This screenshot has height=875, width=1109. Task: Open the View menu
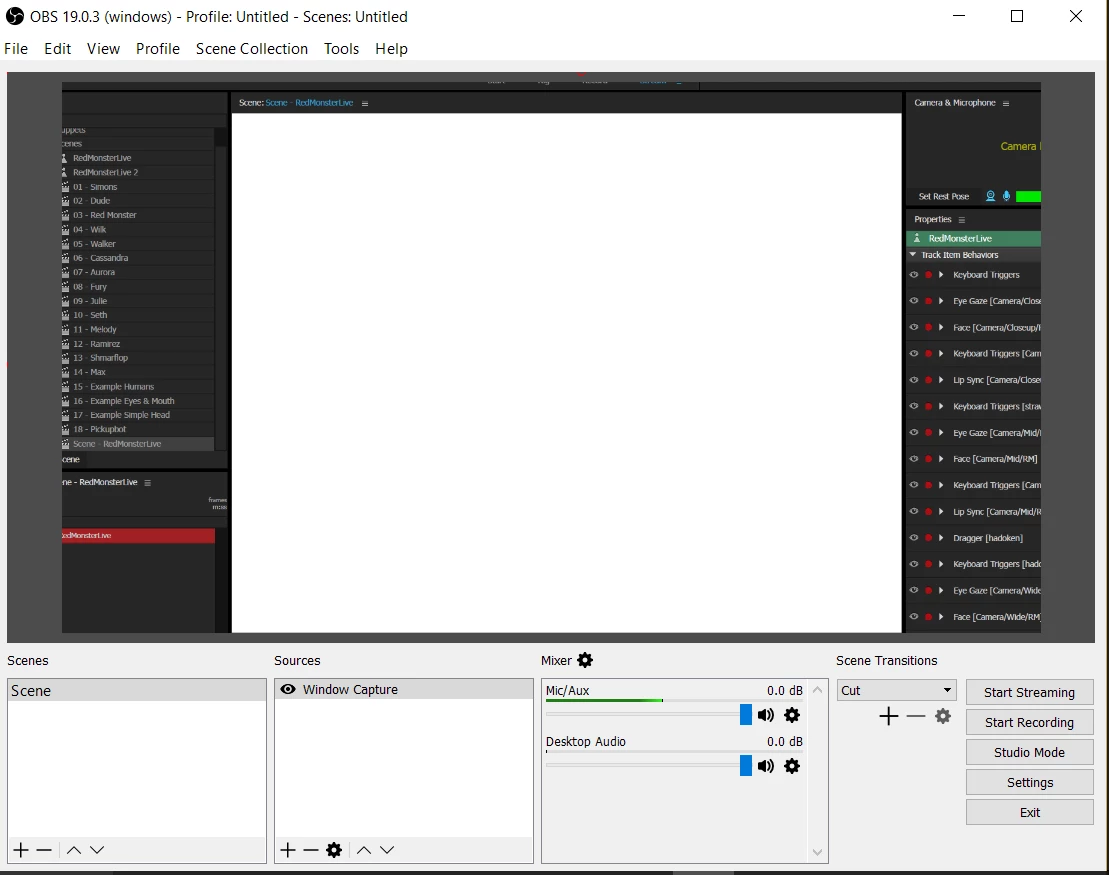[103, 49]
